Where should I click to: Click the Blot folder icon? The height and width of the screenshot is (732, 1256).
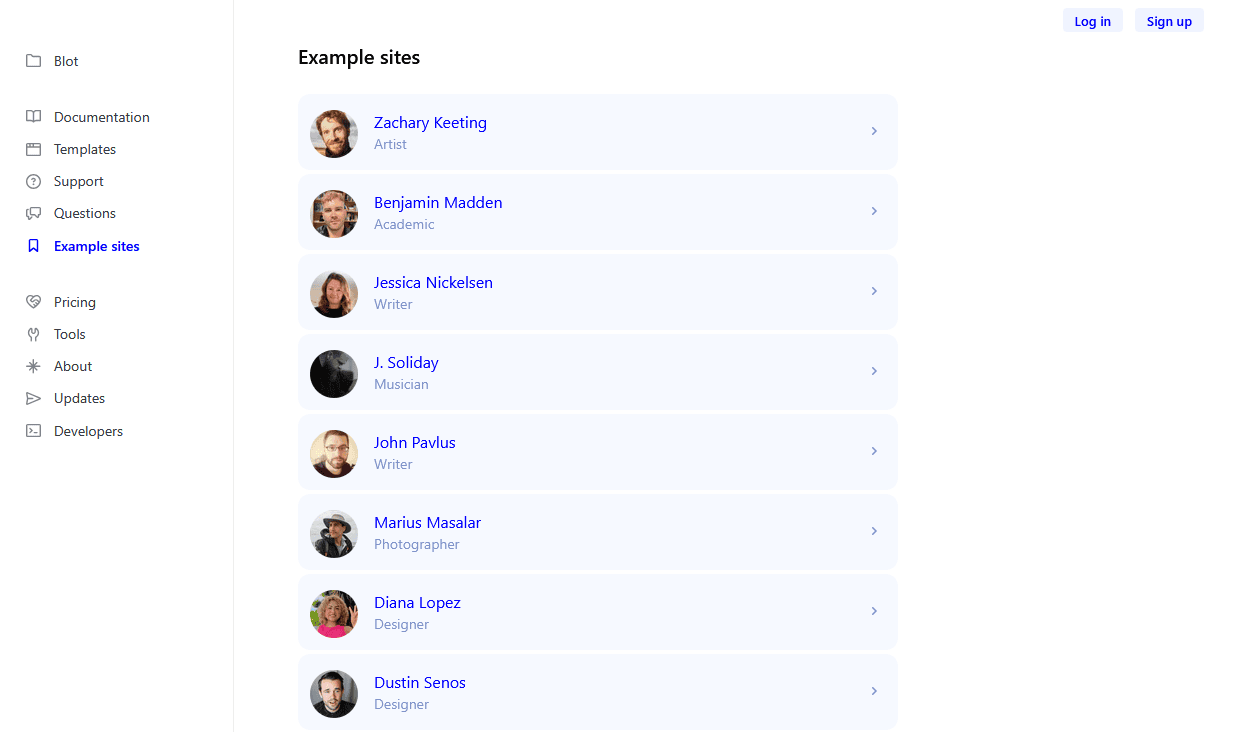click(x=34, y=61)
